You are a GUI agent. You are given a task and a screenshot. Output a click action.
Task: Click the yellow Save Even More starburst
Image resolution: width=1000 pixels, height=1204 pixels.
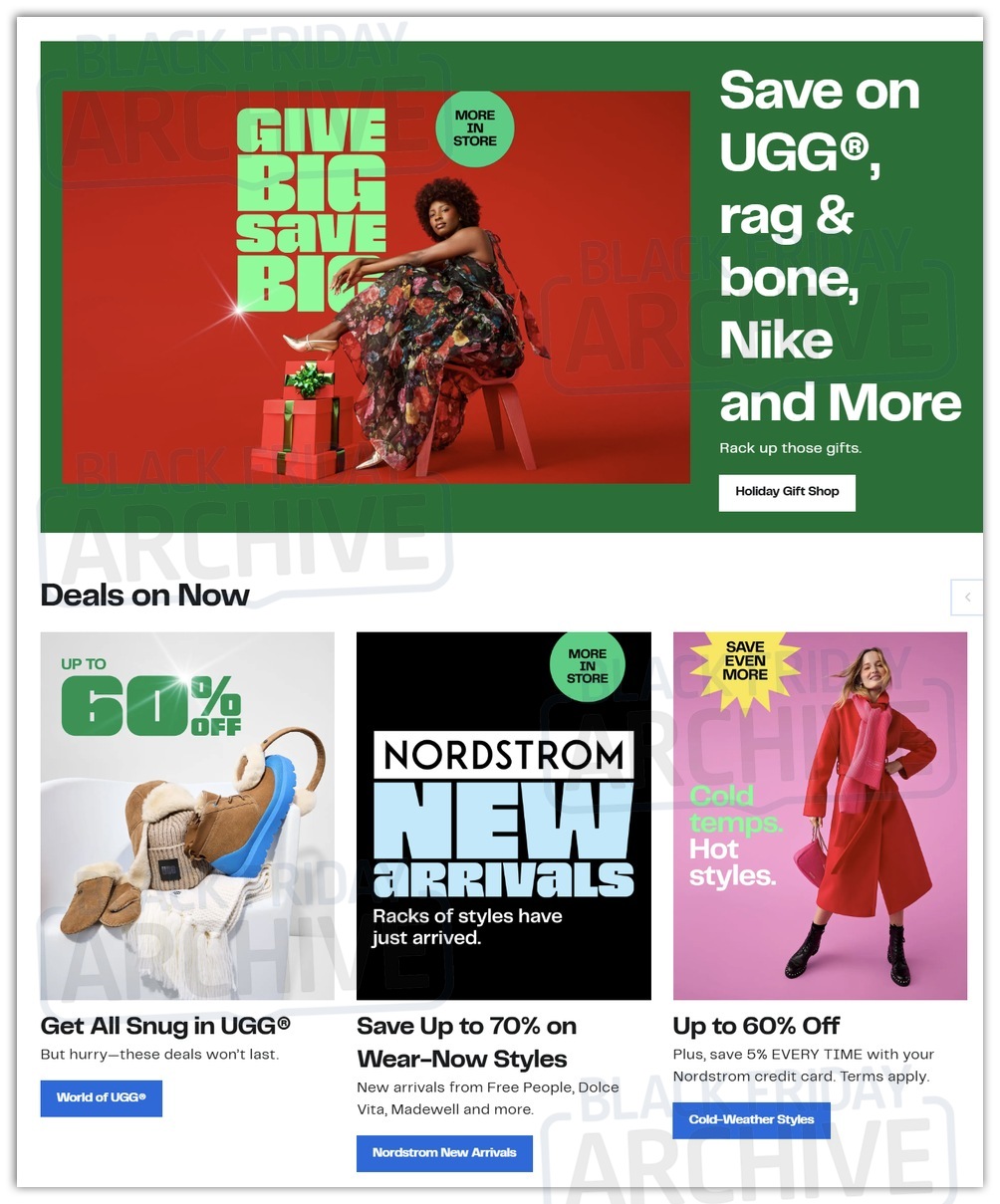(x=744, y=661)
